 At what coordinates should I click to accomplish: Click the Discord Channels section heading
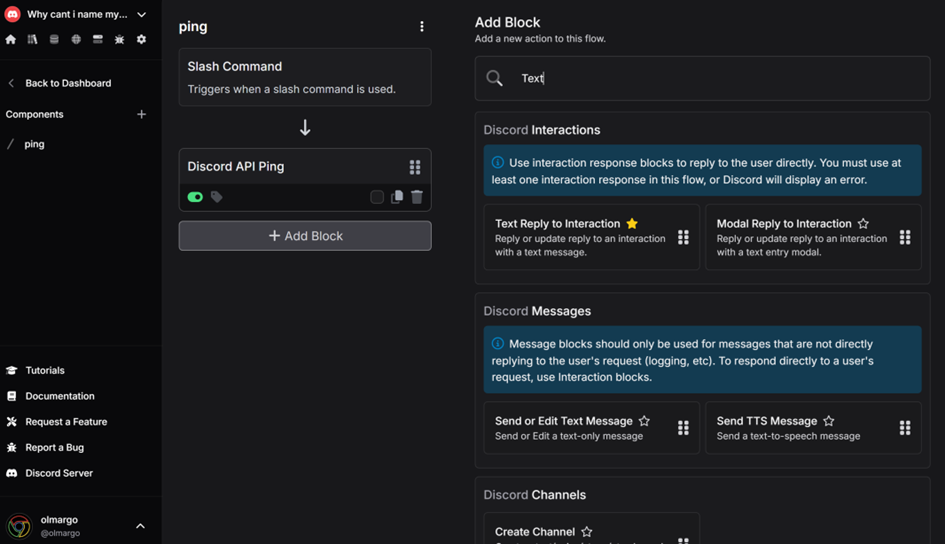[535, 495]
